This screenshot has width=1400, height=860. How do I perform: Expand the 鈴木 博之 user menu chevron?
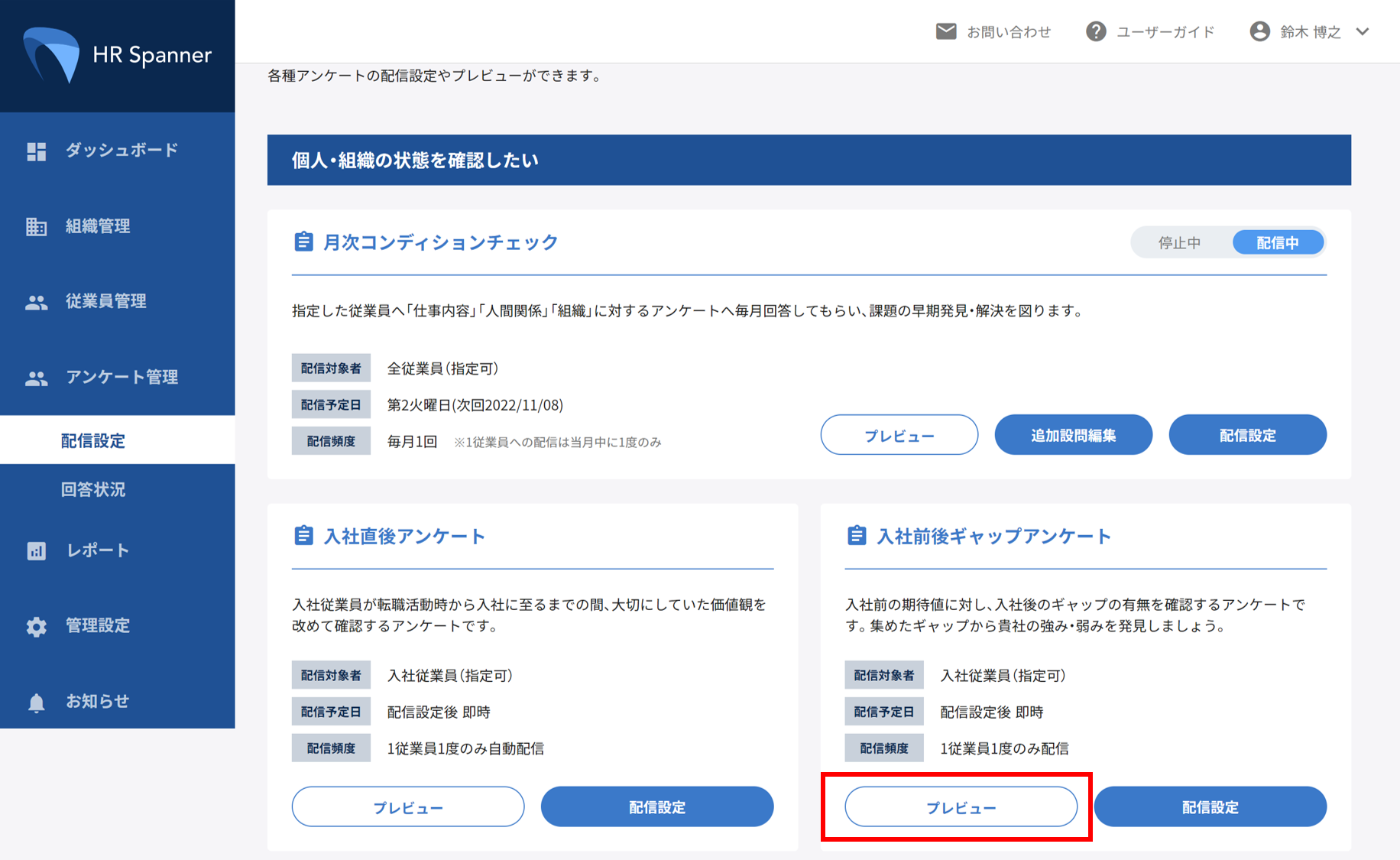point(1363,31)
